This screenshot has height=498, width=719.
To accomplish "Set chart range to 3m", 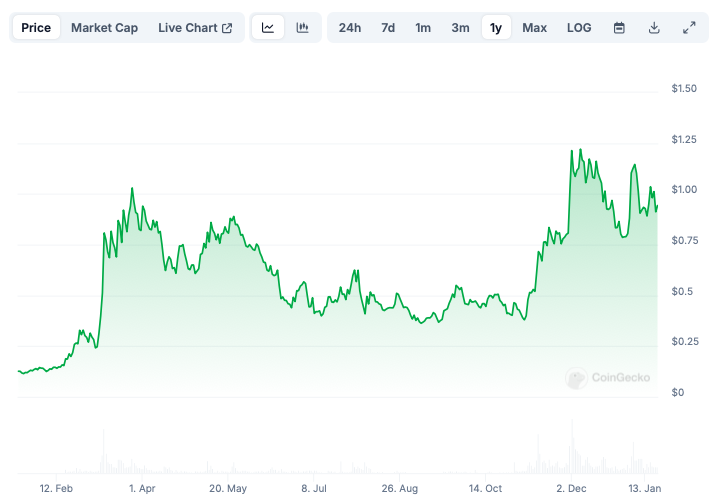I will 460,28.
